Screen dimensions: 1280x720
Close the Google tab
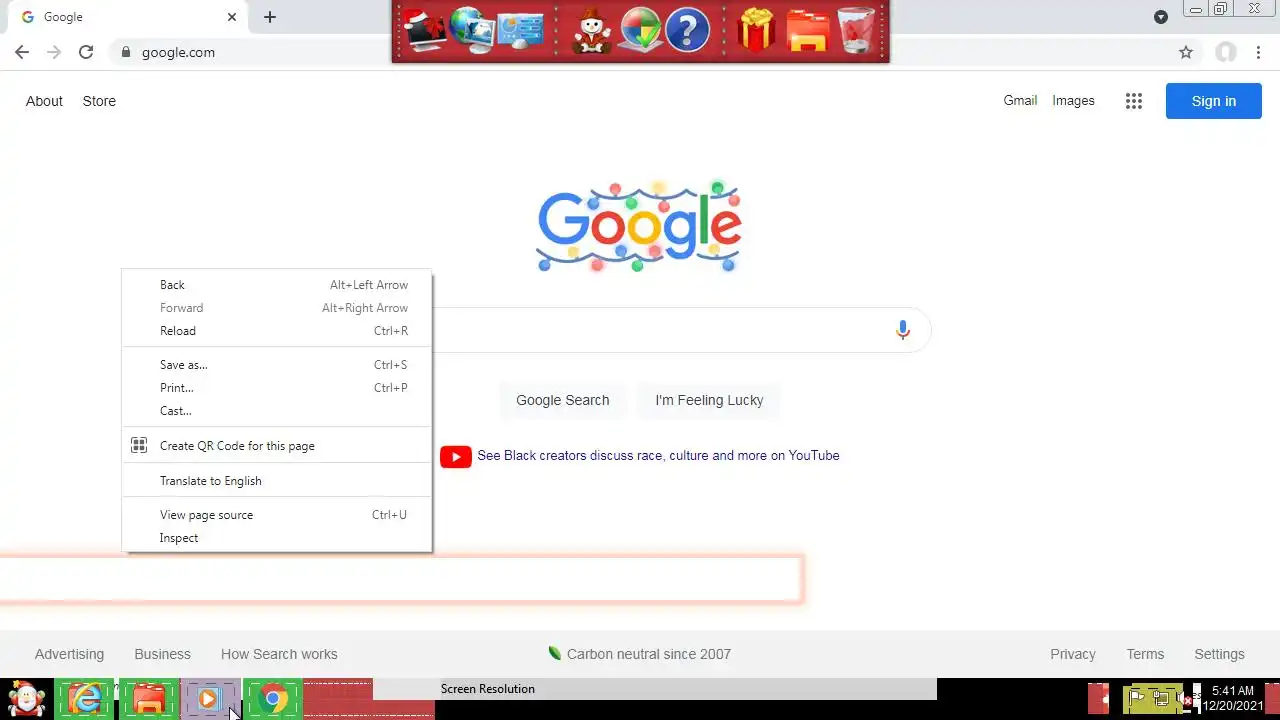[232, 17]
